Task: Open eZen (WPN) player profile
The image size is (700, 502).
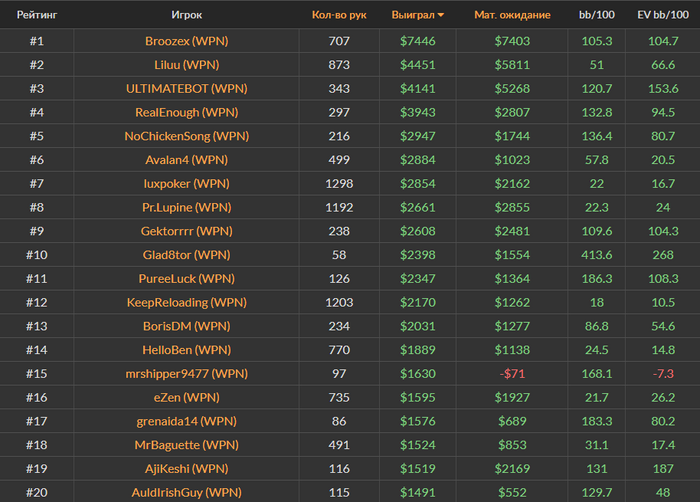Action: [x=187, y=397]
